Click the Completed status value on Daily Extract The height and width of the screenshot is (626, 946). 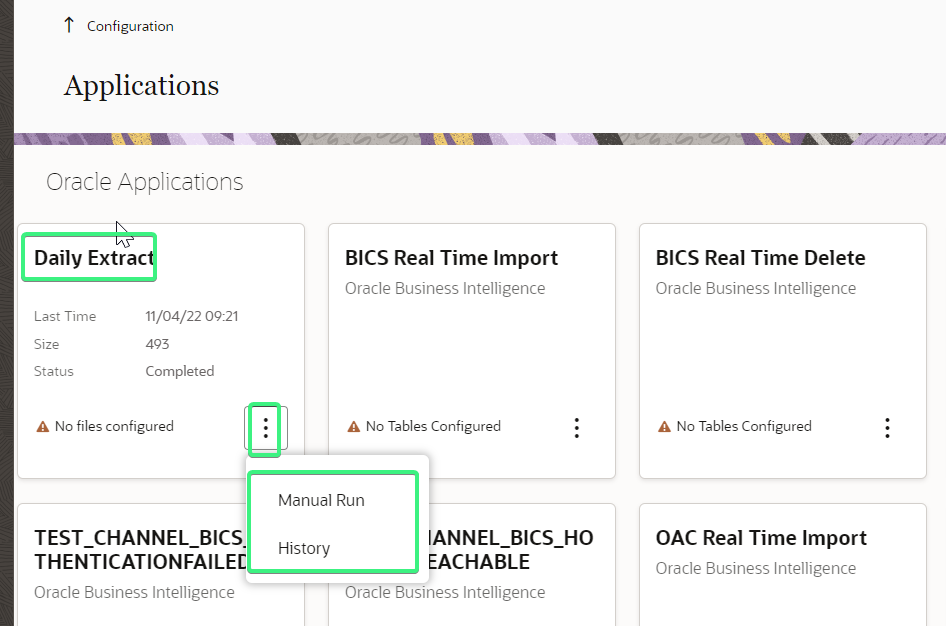tap(180, 371)
